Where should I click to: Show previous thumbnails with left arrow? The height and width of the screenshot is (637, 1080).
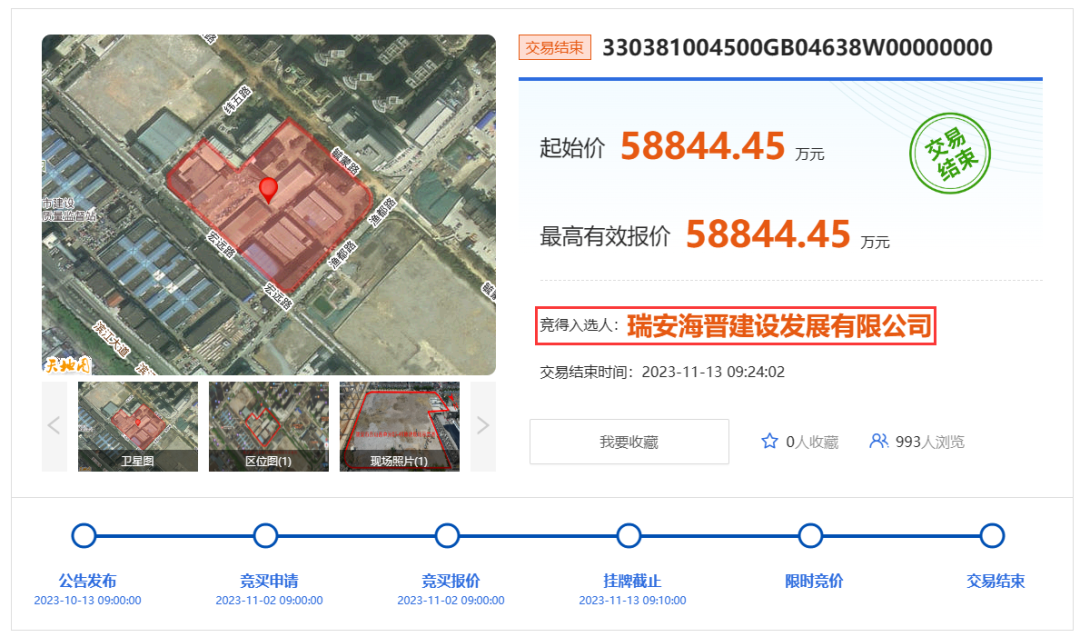coord(55,426)
